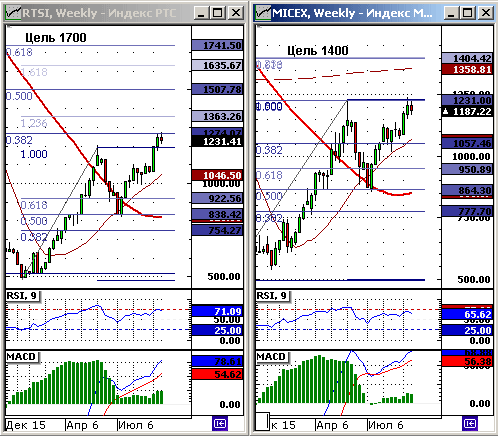Click the RSI, 9 label in RTSI window
498x436 pixels.
[22, 296]
